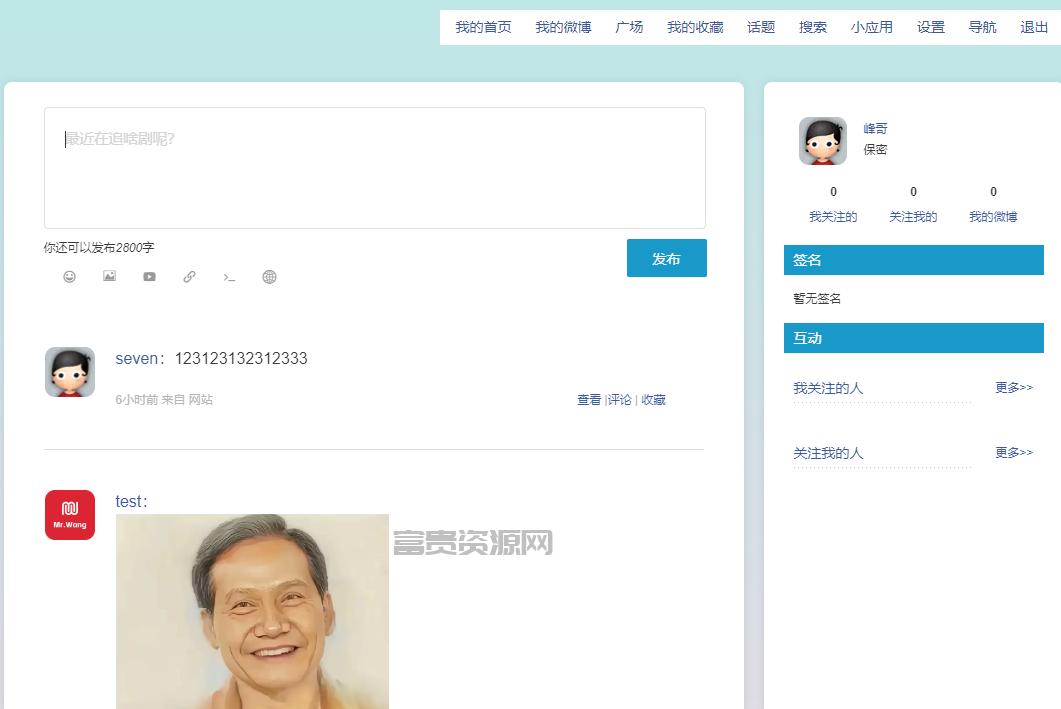
Task: Insert a hyperlink using the link icon
Action: pos(189,277)
